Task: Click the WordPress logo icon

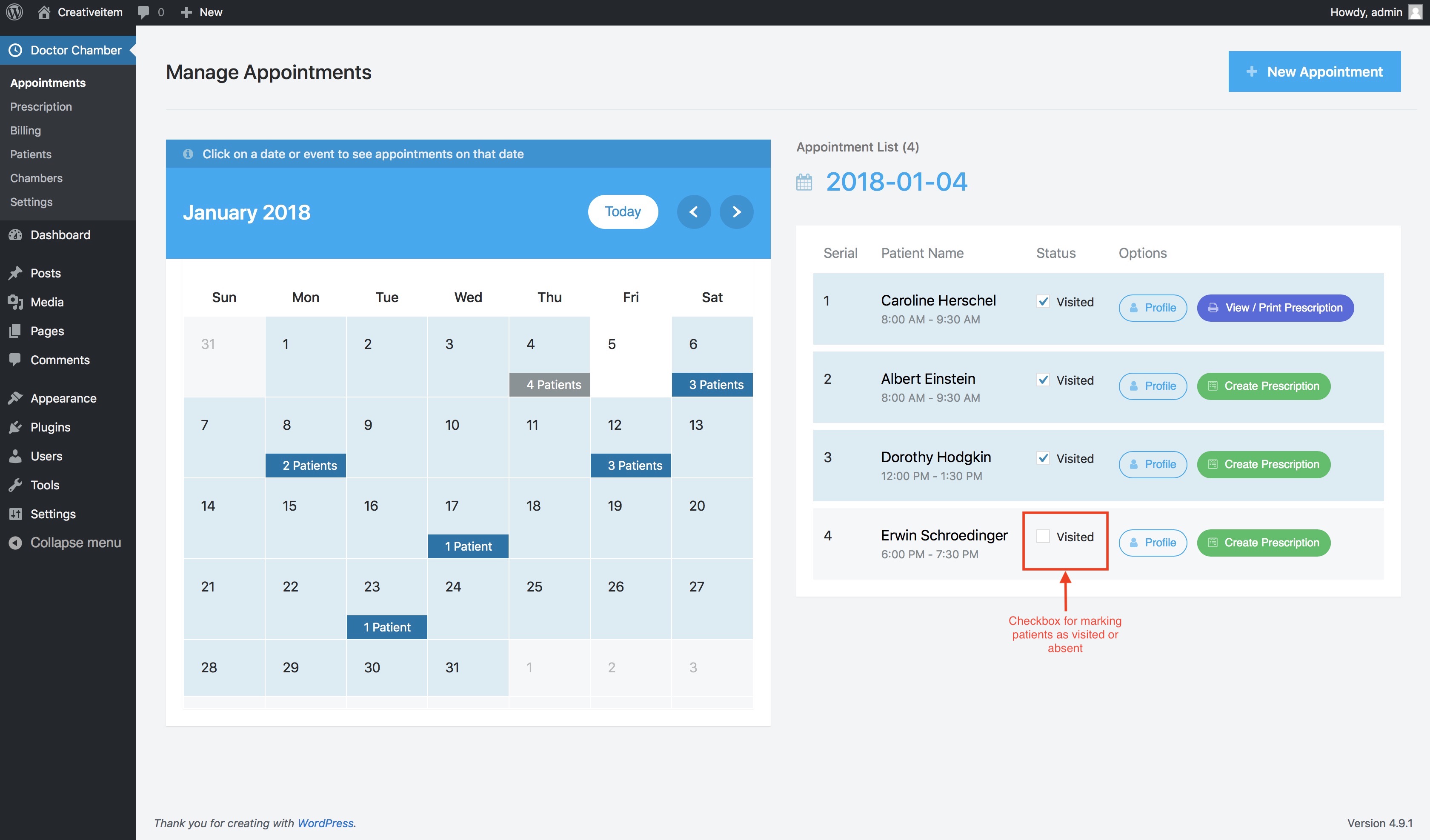Action: (14, 12)
